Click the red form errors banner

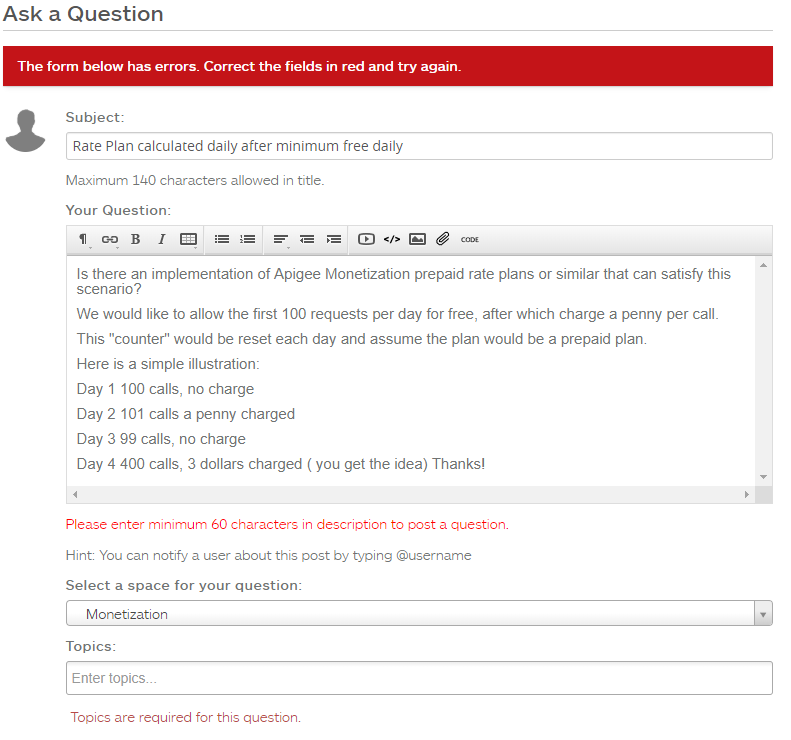pos(388,66)
